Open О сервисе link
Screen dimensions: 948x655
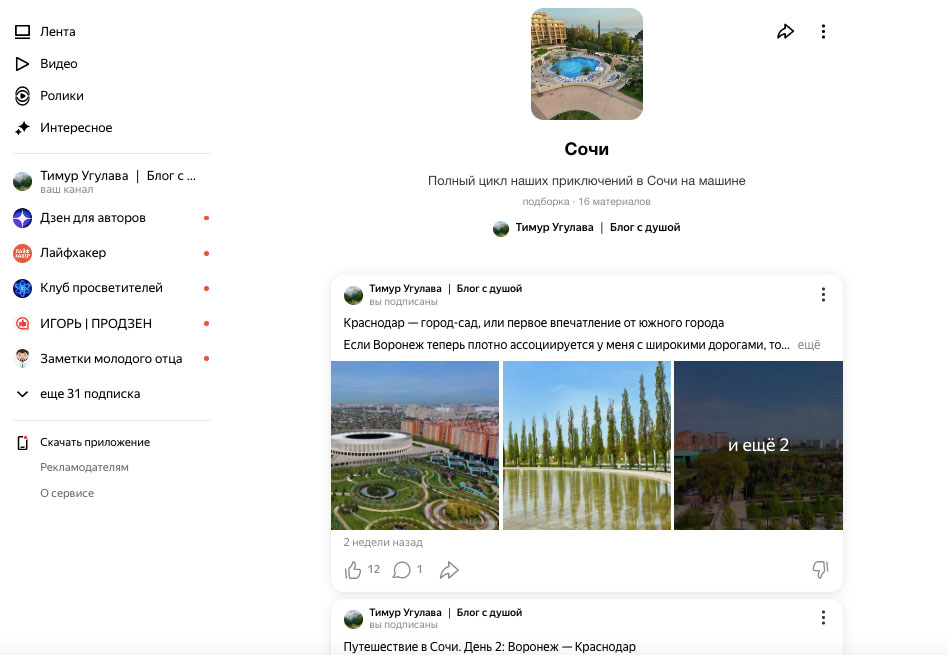[x=67, y=493]
